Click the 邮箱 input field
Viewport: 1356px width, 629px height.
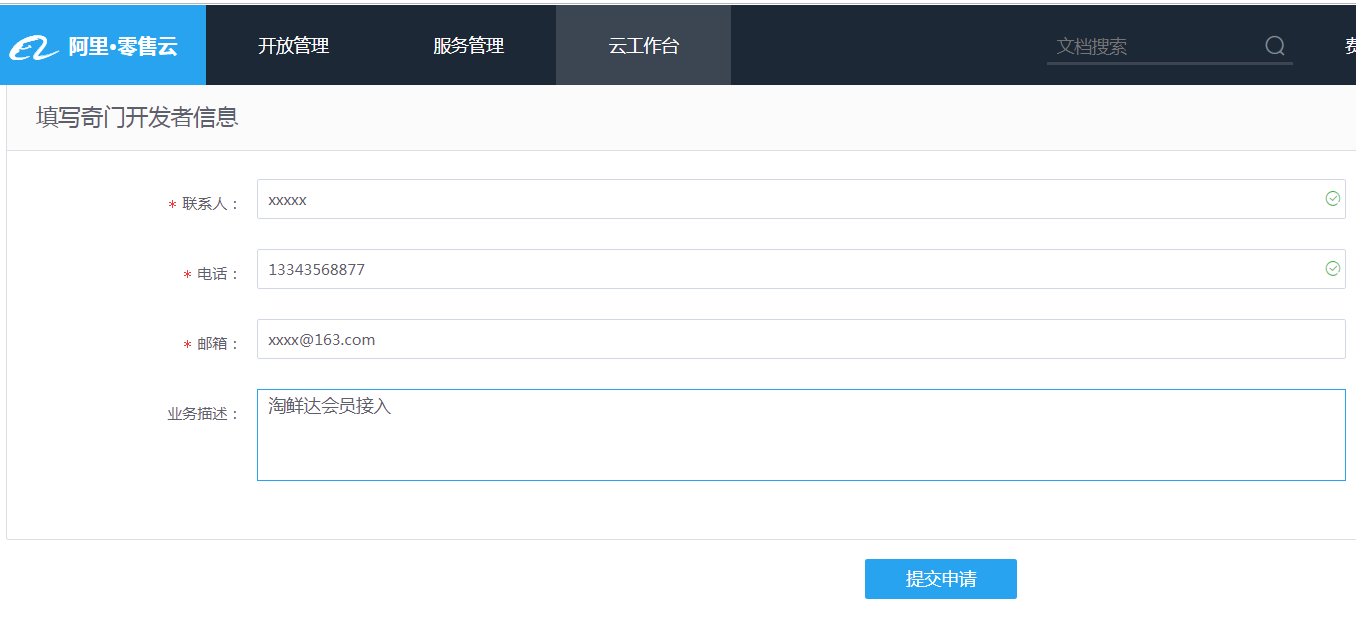coord(801,339)
